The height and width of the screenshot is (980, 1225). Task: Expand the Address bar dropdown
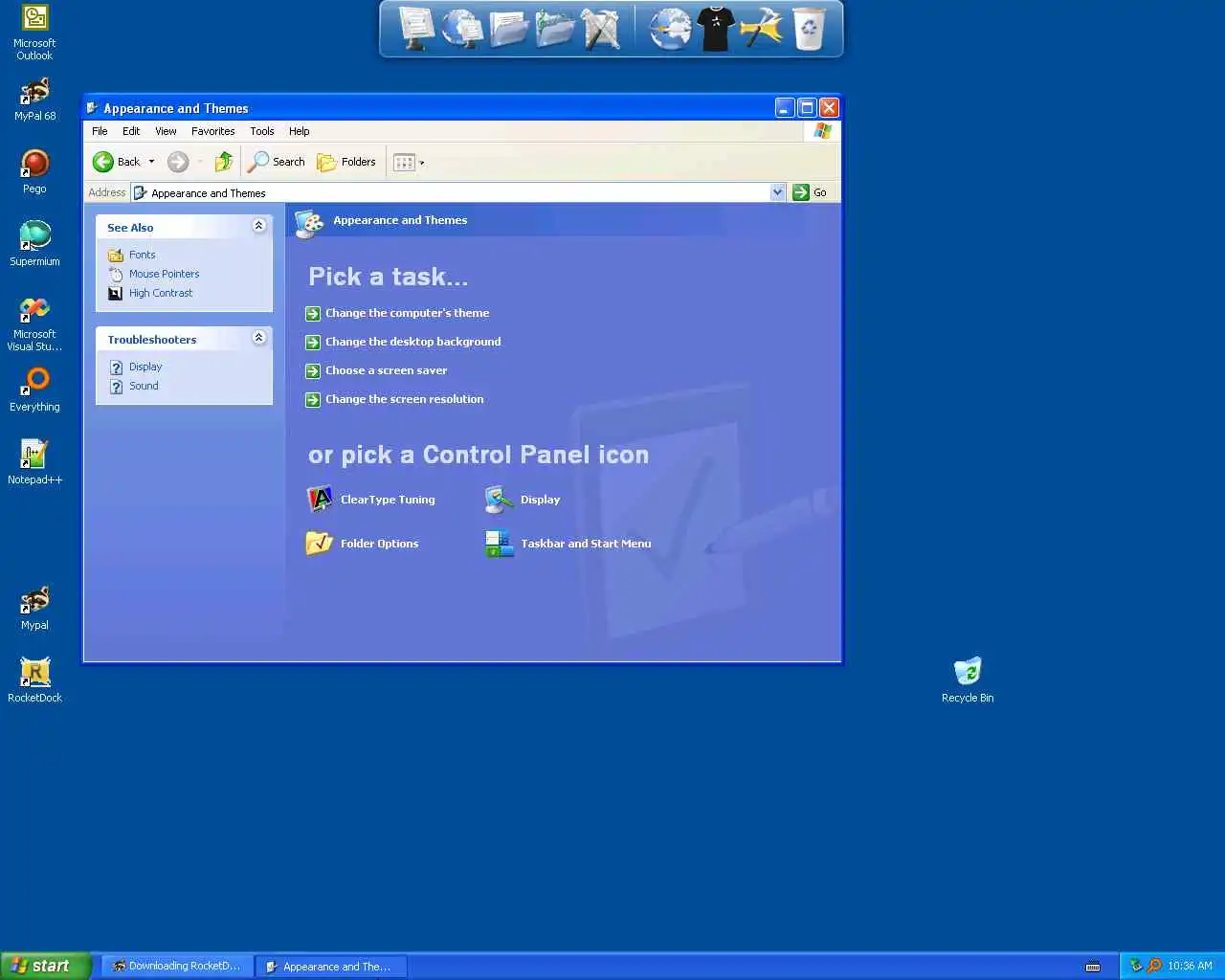(x=777, y=192)
